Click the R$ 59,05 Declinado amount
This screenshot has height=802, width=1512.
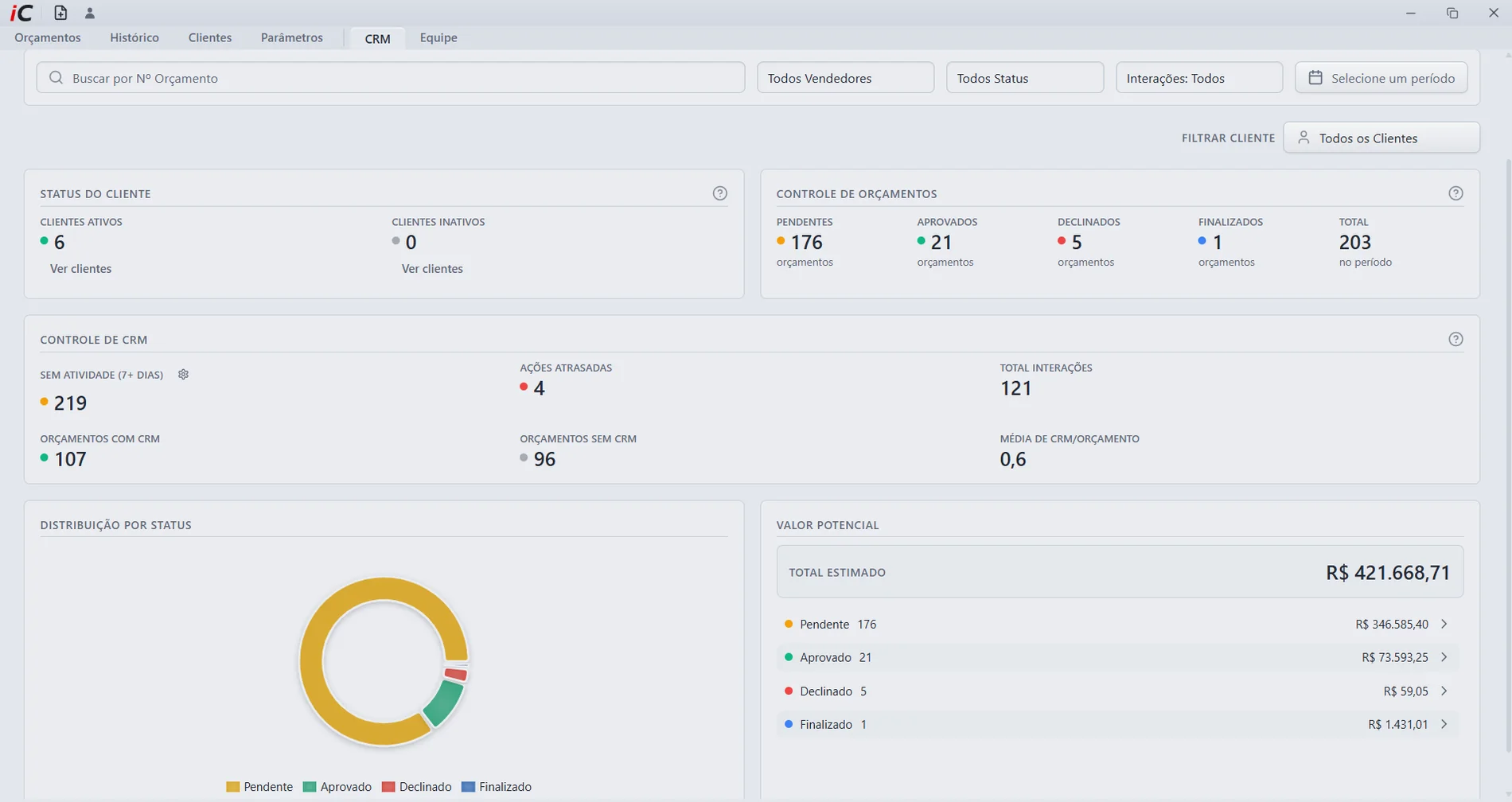[1406, 691]
